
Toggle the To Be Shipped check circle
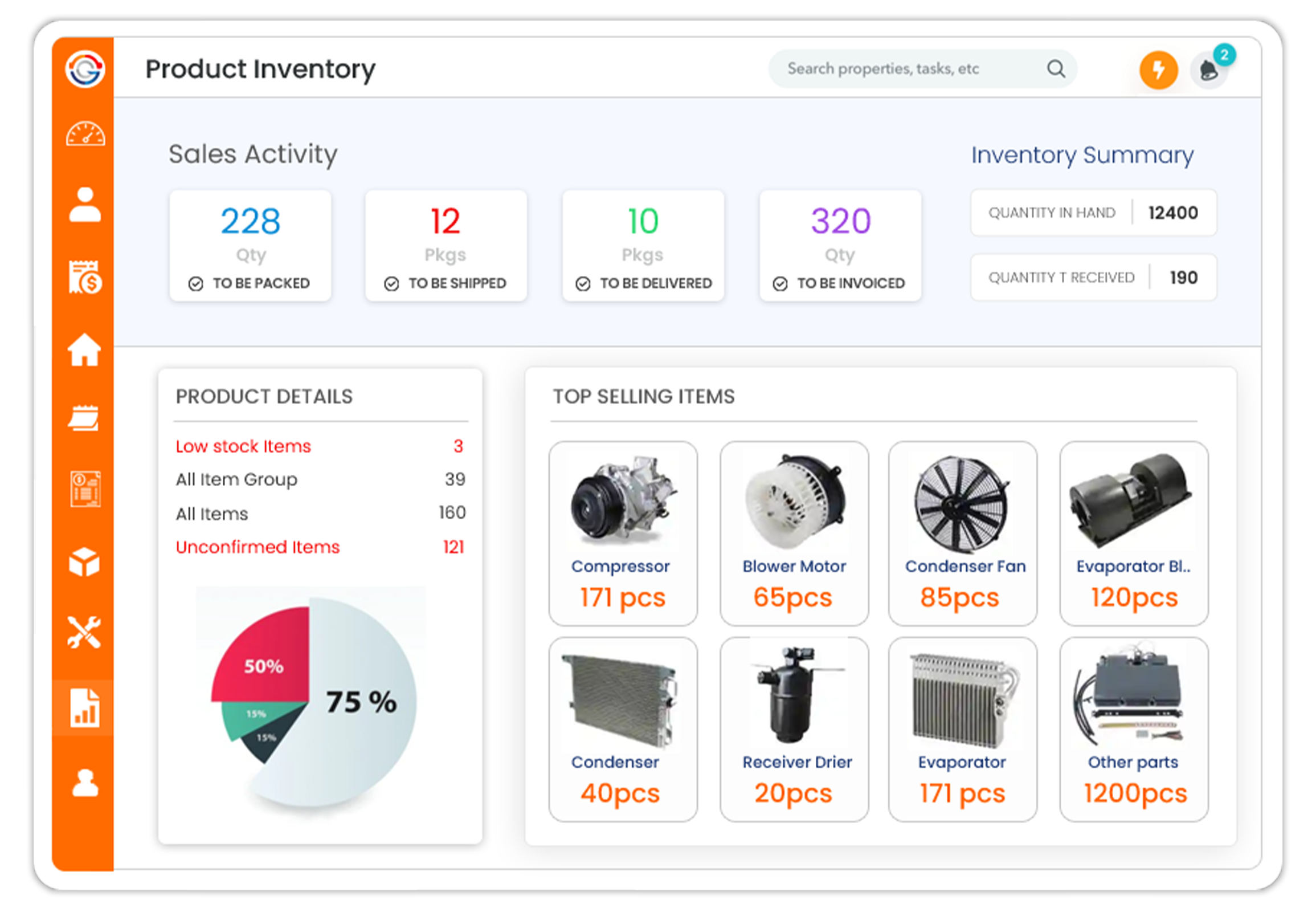[391, 284]
